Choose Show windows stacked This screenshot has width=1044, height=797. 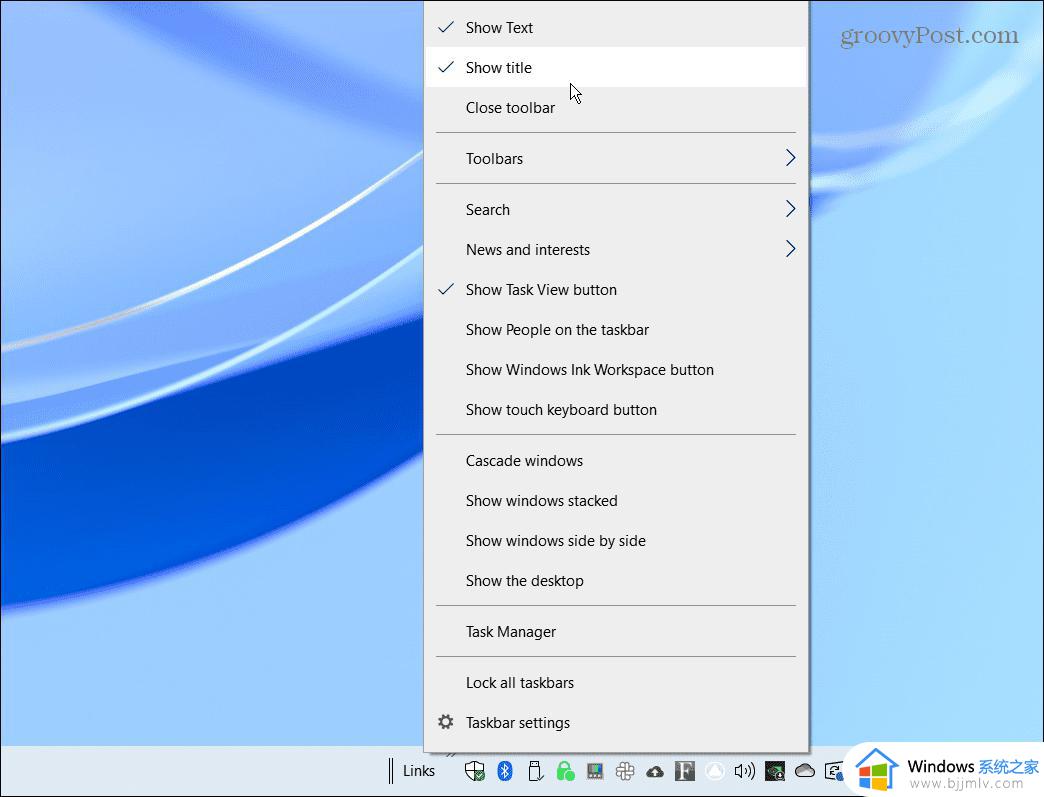point(616,501)
